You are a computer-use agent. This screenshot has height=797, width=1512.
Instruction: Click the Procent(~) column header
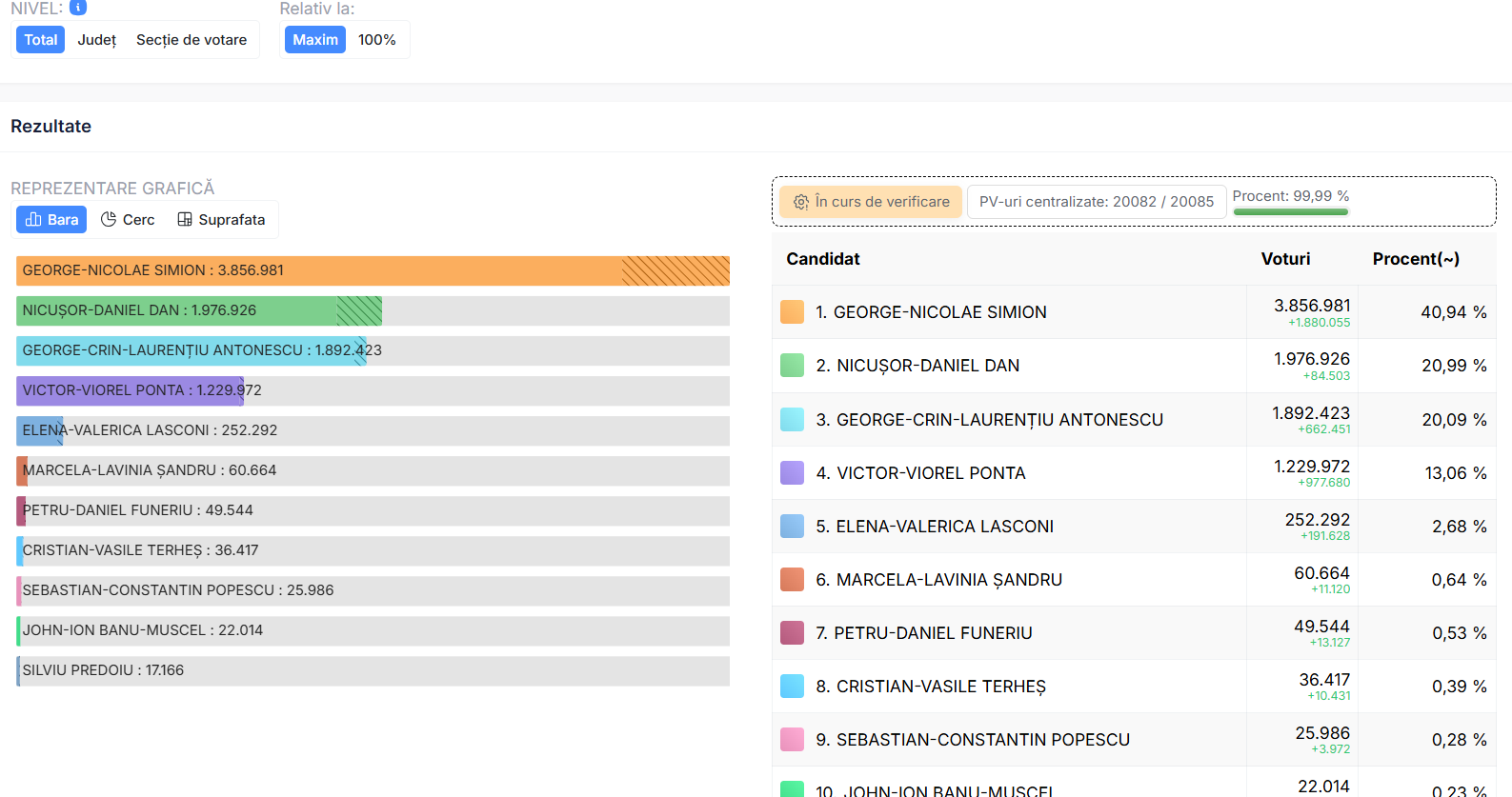click(1415, 259)
